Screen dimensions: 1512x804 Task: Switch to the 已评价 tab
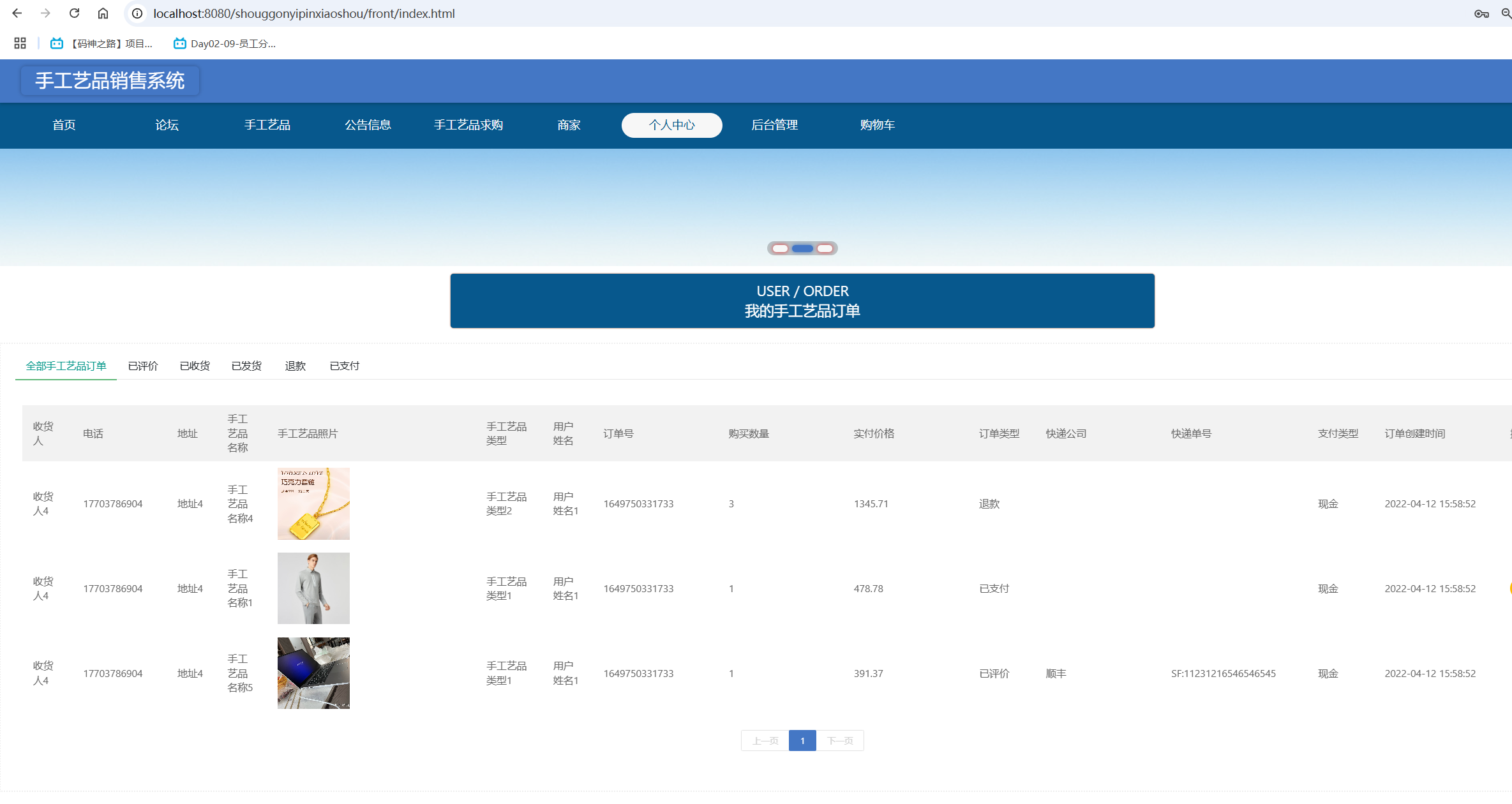(x=143, y=366)
